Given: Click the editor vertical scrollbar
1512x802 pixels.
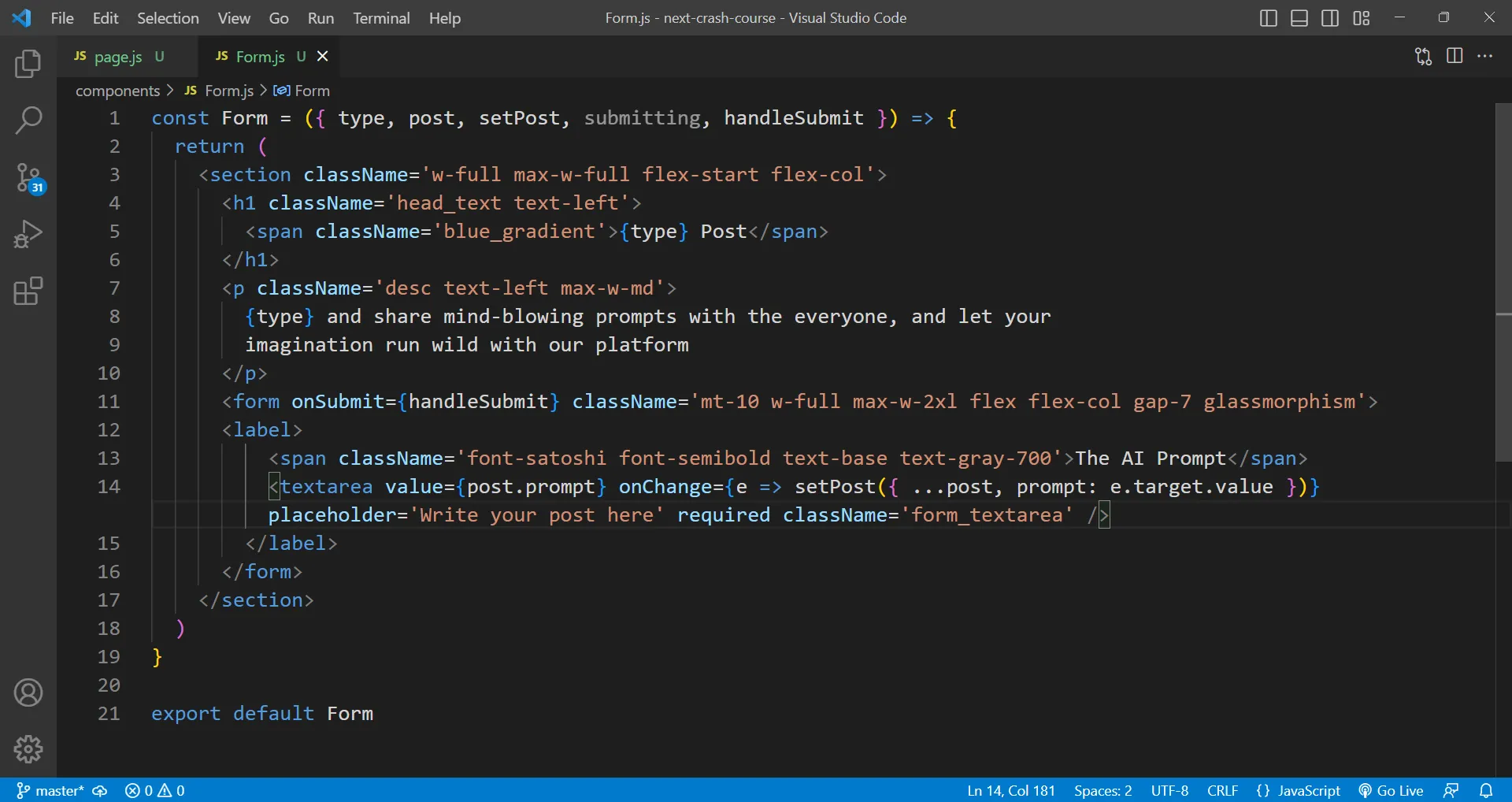Looking at the screenshot, I should (x=1503, y=282).
